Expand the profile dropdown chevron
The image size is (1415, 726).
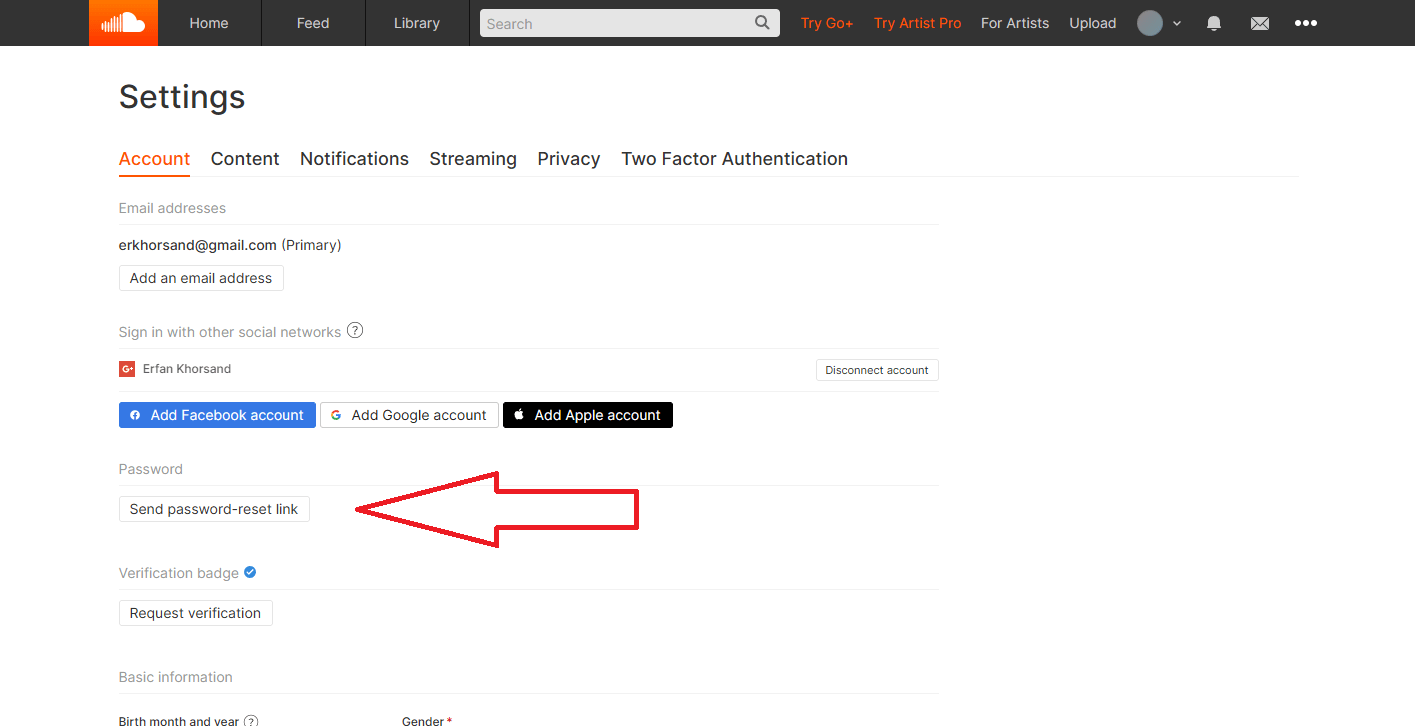tap(1177, 23)
